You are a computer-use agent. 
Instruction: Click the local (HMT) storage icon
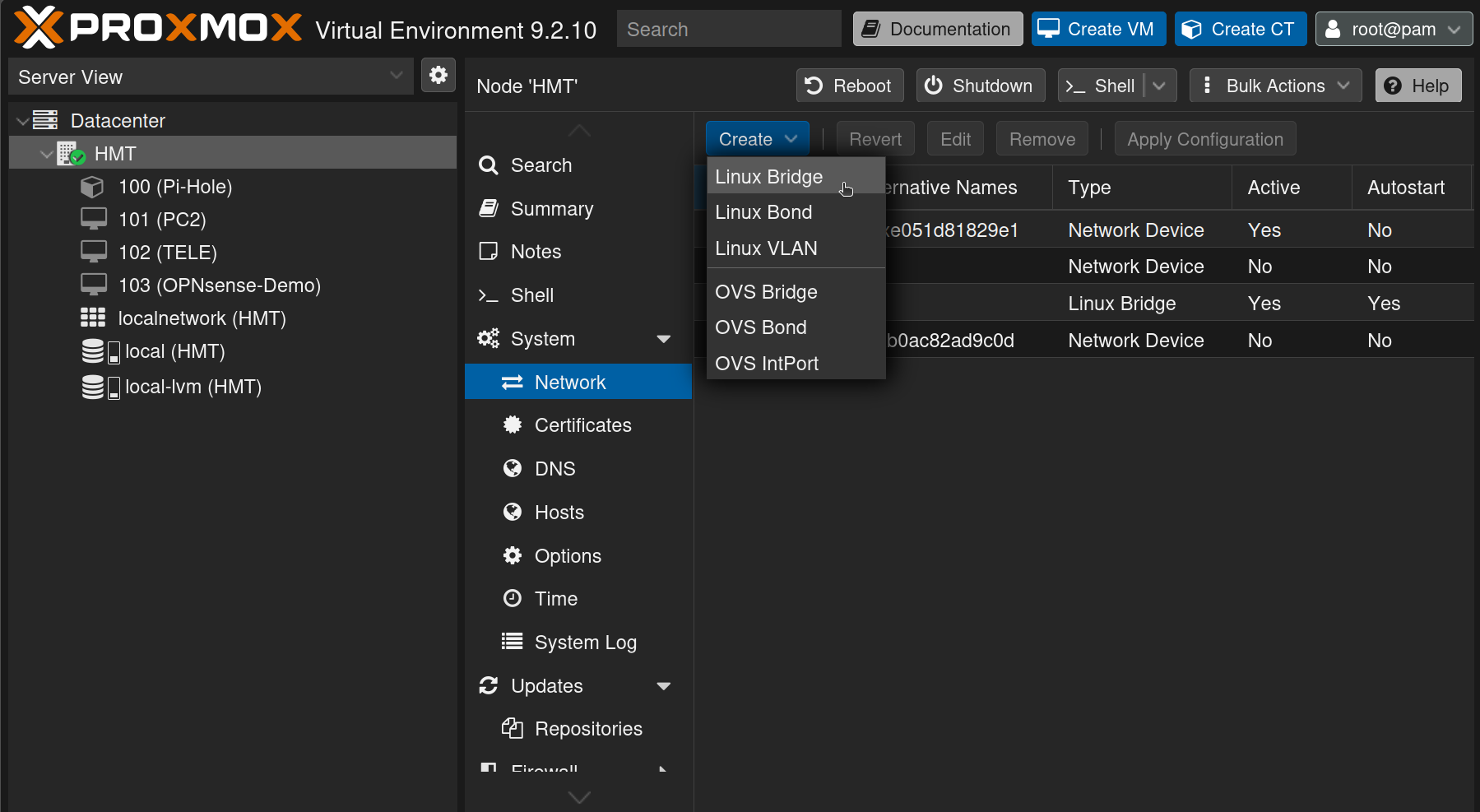[100, 351]
